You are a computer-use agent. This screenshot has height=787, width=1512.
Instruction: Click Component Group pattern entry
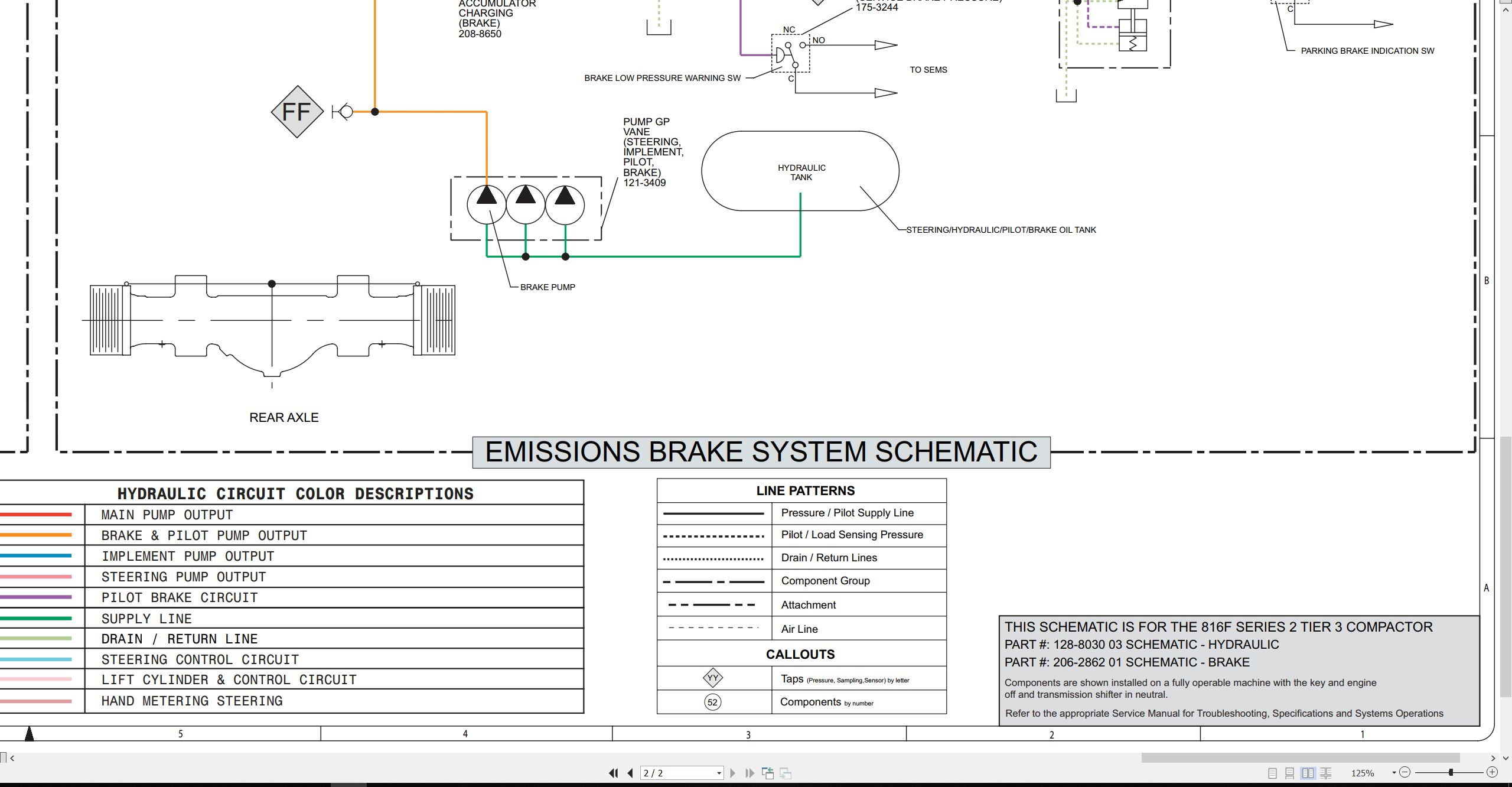click(x=825, y=581)
